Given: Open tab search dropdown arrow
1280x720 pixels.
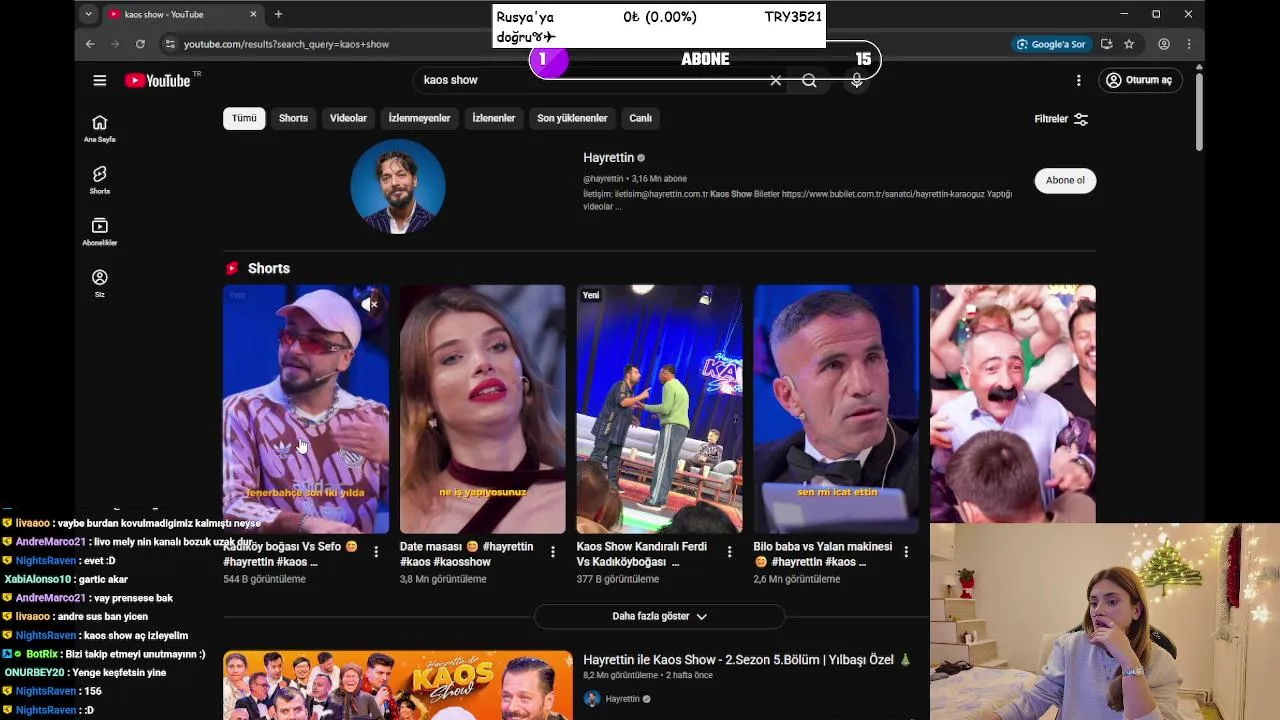Looking at the screenshot, I should (x=89, y=14).
